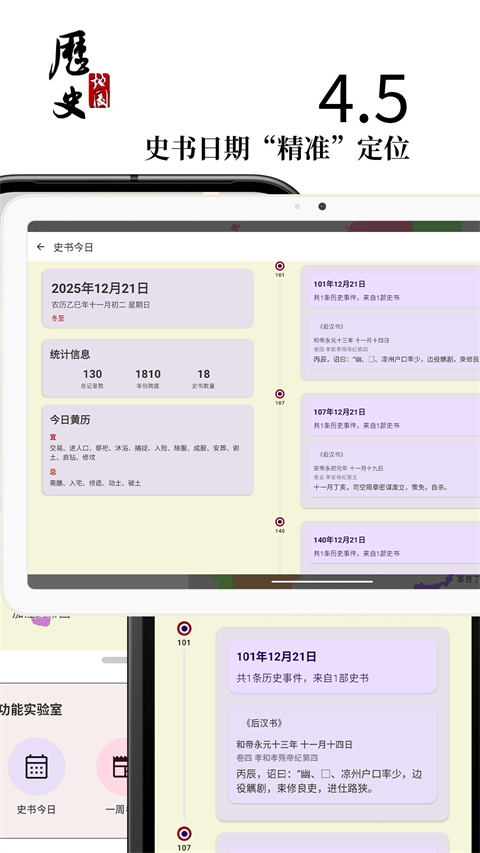Screen dimensions: 480x853
Task: Click the 统计信息 heading
Action: (70, 355)
